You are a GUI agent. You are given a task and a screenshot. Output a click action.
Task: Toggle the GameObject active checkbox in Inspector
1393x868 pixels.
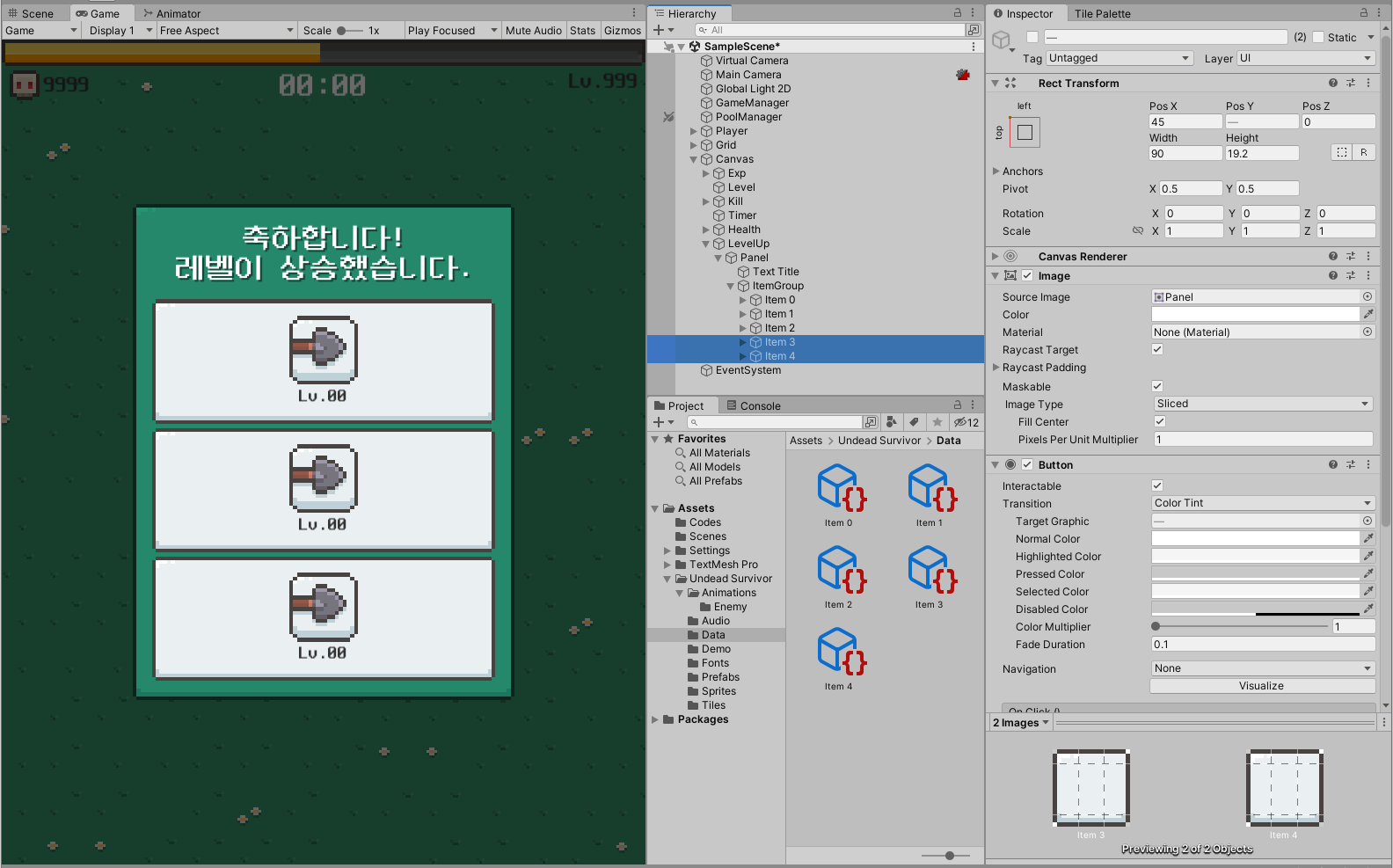coord(1032,37)
